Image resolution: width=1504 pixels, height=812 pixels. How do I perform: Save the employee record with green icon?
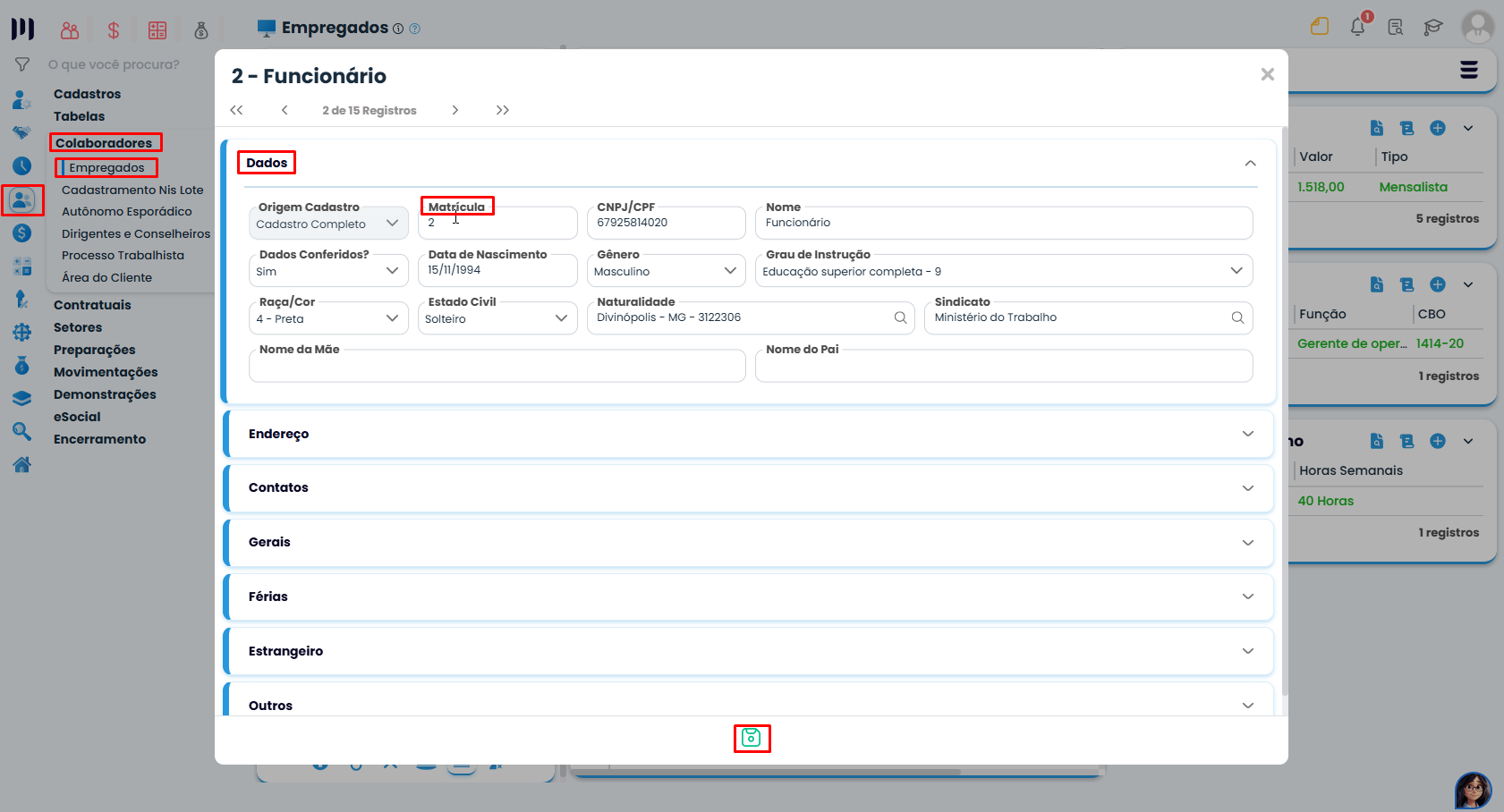[x=752, y=738]
